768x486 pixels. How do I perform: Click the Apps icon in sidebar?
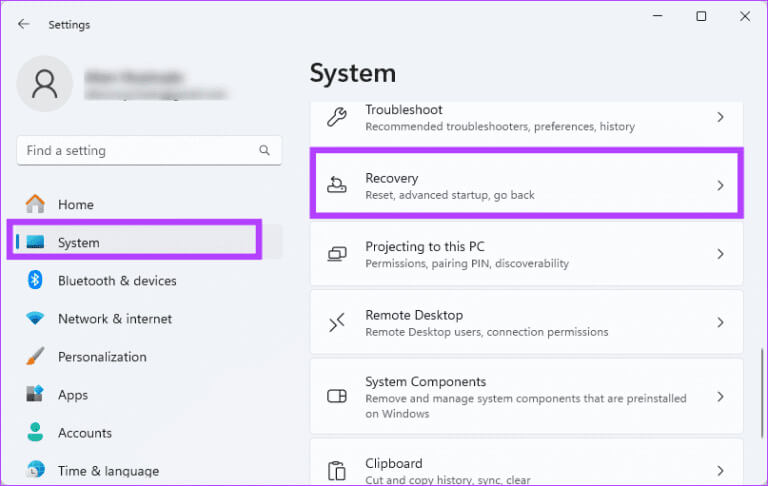(x=35, y=394)
